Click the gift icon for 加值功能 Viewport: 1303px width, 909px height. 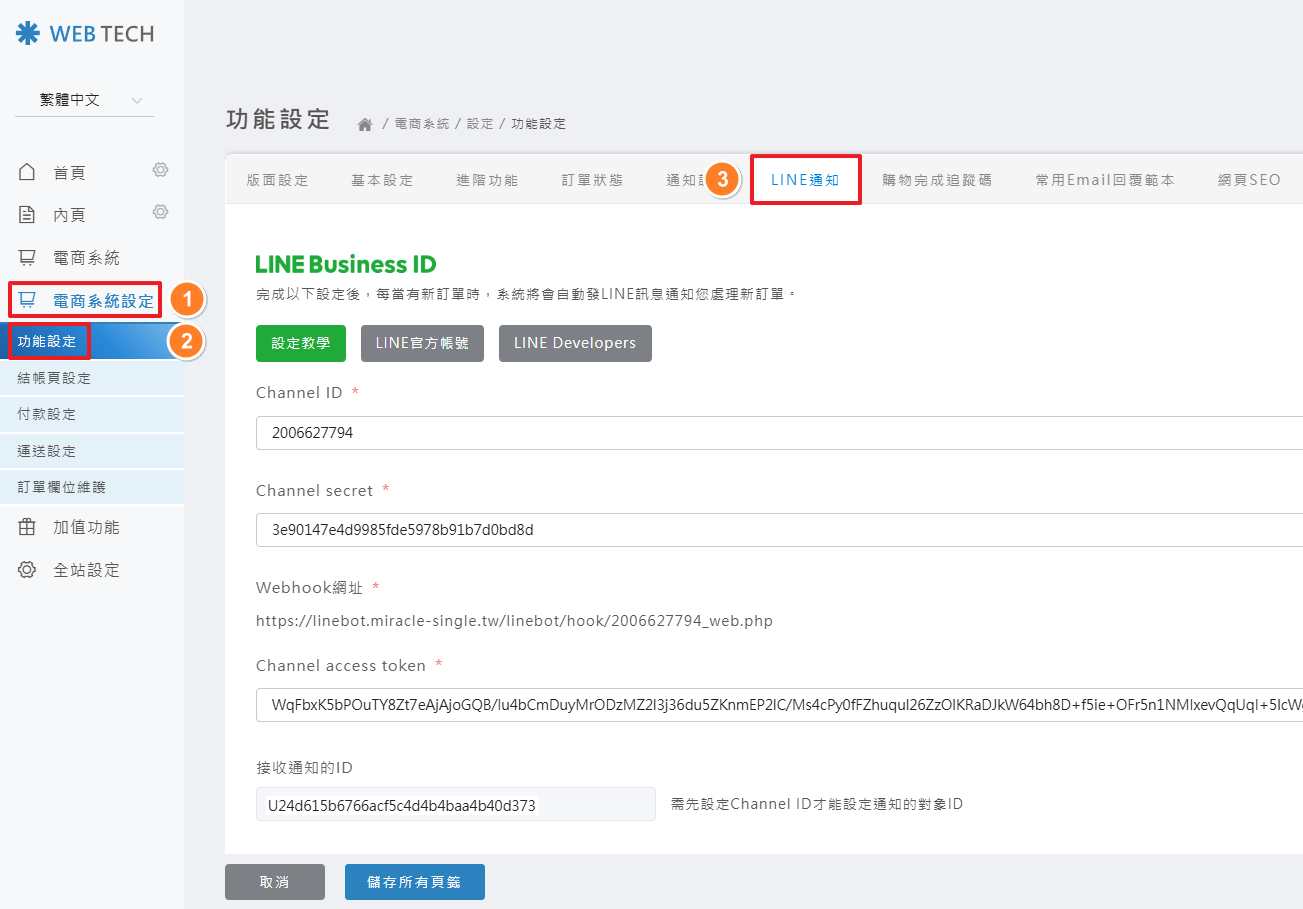[x=27, y=527]
